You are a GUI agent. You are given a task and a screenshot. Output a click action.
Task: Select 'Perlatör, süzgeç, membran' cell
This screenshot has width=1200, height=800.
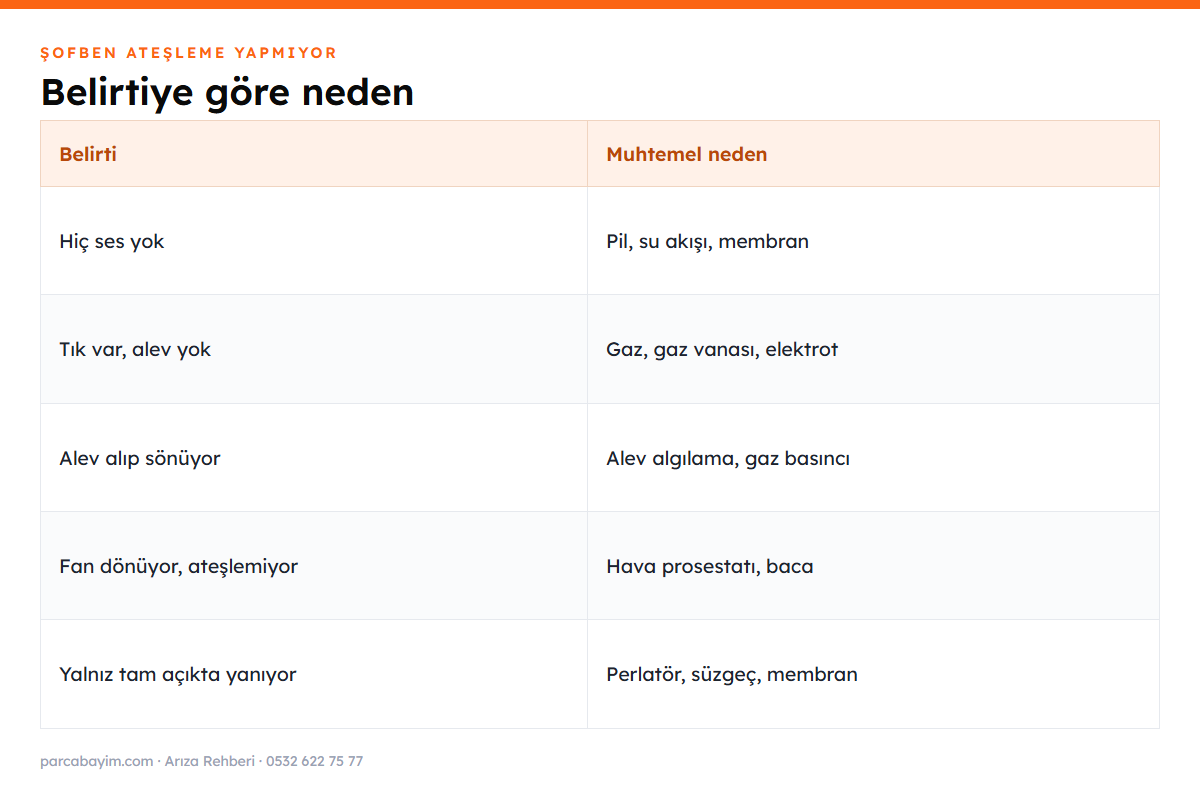pos(873,674)
